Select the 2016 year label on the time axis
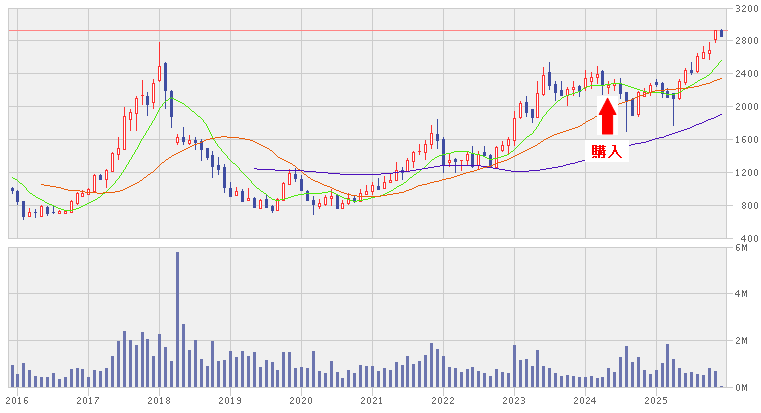The width and height of the screenshot is (761, 413). point(16,400)
